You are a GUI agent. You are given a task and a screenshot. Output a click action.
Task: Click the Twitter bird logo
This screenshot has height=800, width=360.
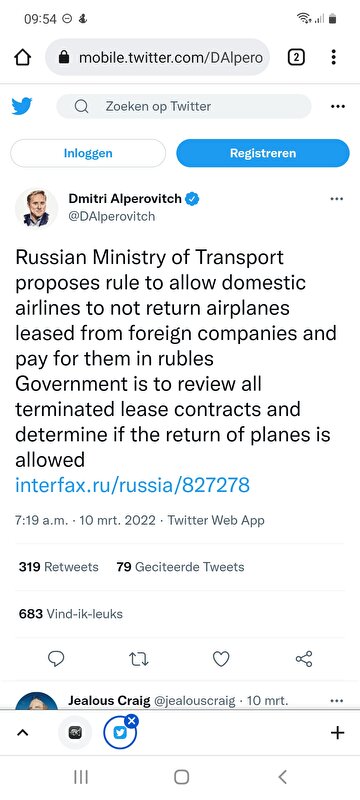click(x=22, y=106)
